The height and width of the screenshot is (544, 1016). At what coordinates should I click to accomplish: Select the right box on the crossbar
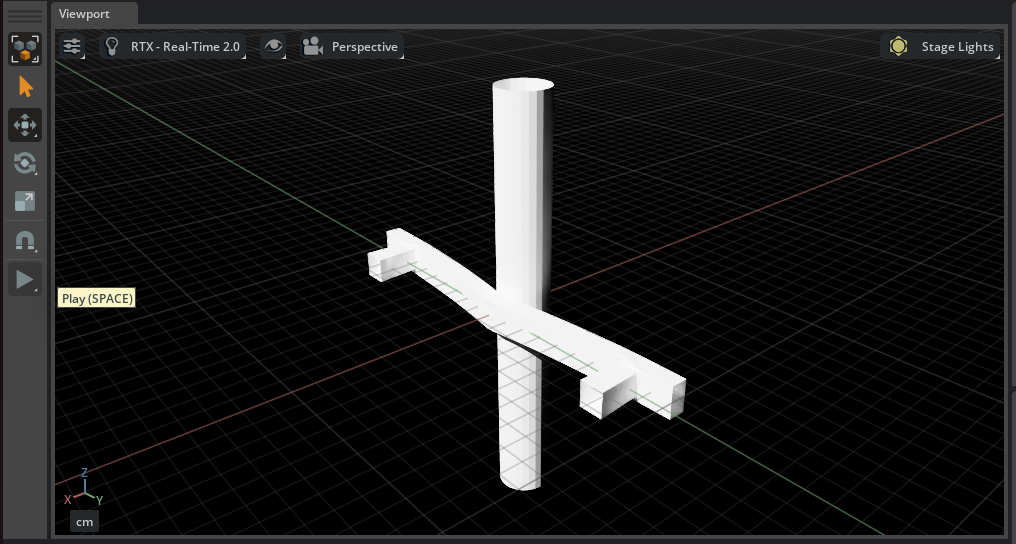[606, 393]
